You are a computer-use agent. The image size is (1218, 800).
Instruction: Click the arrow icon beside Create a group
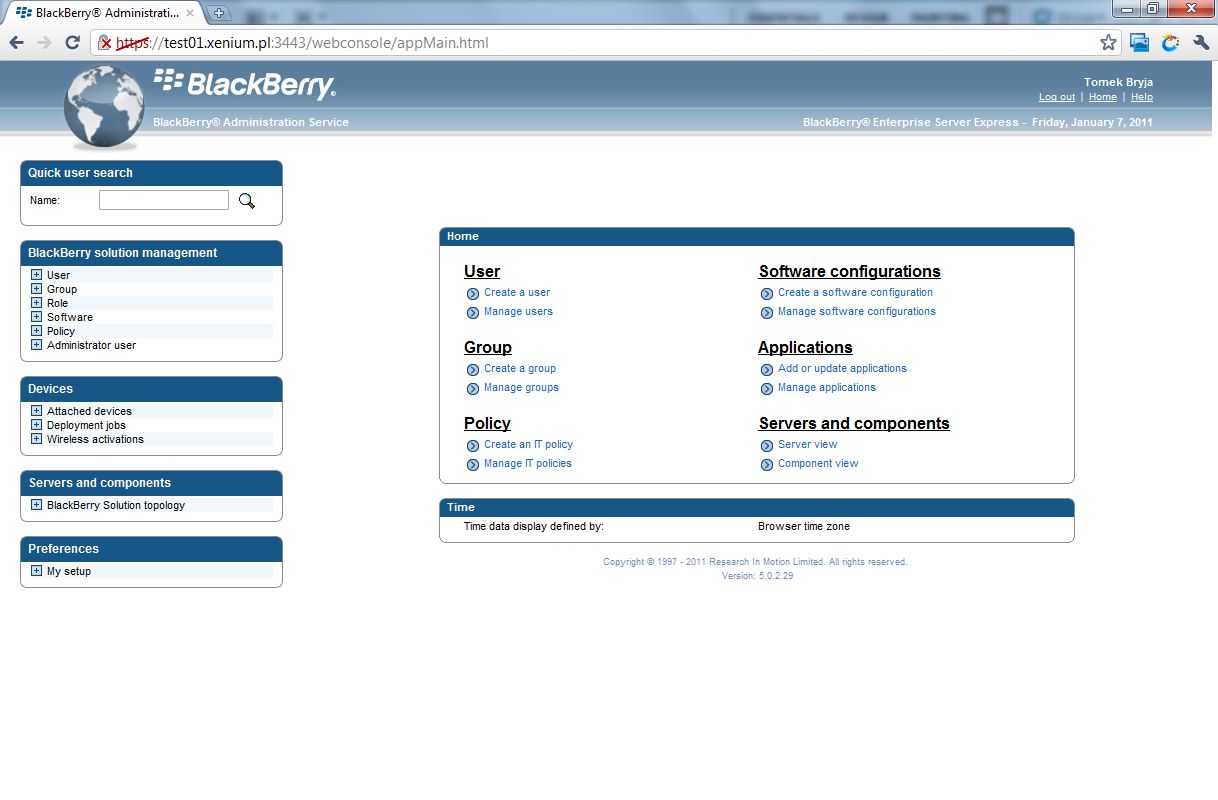tap(473, 369)
